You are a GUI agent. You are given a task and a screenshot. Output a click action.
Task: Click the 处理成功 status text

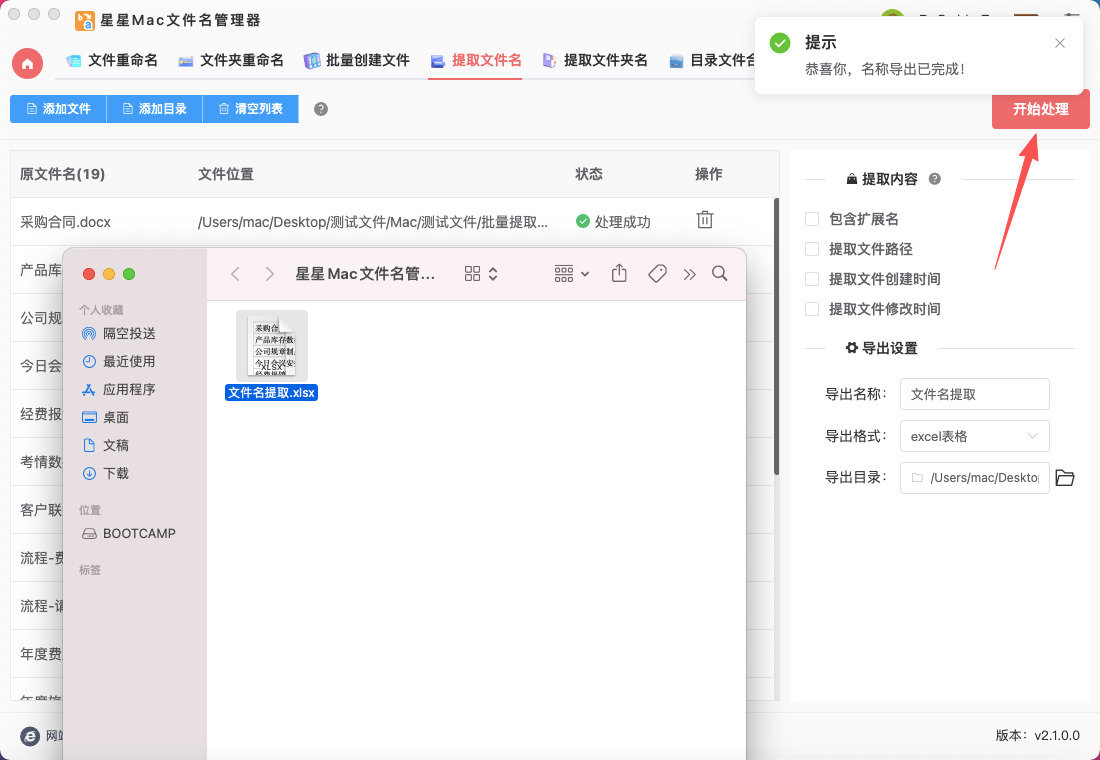622,222
